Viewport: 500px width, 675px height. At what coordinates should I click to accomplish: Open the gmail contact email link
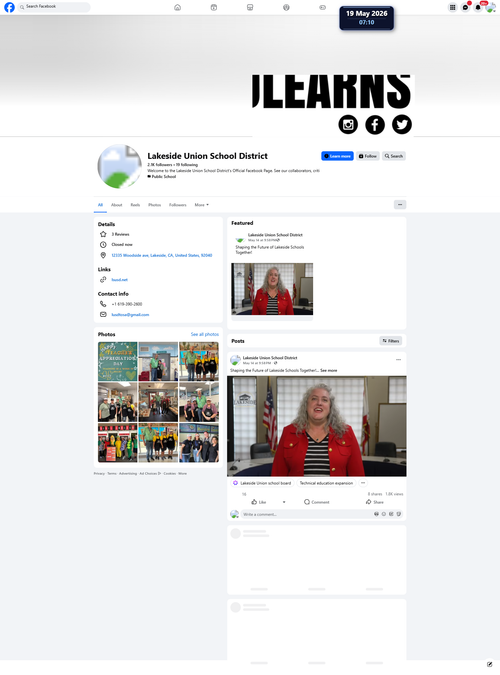point(130,315)
